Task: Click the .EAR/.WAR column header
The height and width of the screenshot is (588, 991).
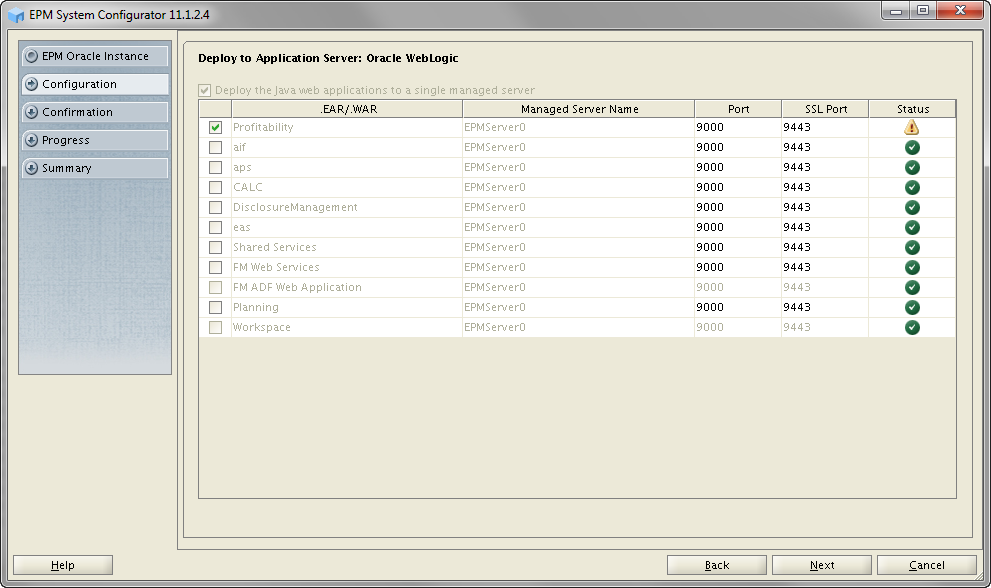Action: click(x=347, y=109)
